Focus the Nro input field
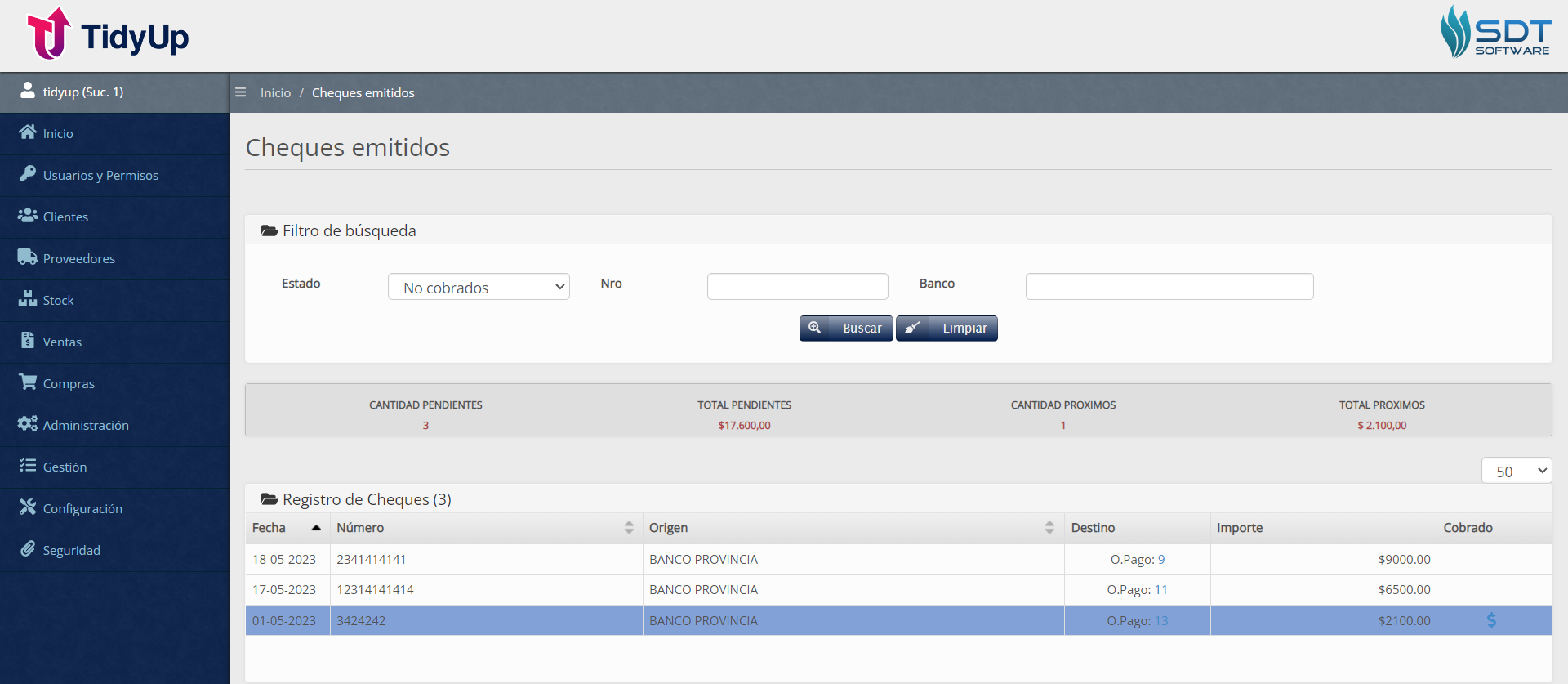Viewport: 1568px width, 684px height. [797, 286]
